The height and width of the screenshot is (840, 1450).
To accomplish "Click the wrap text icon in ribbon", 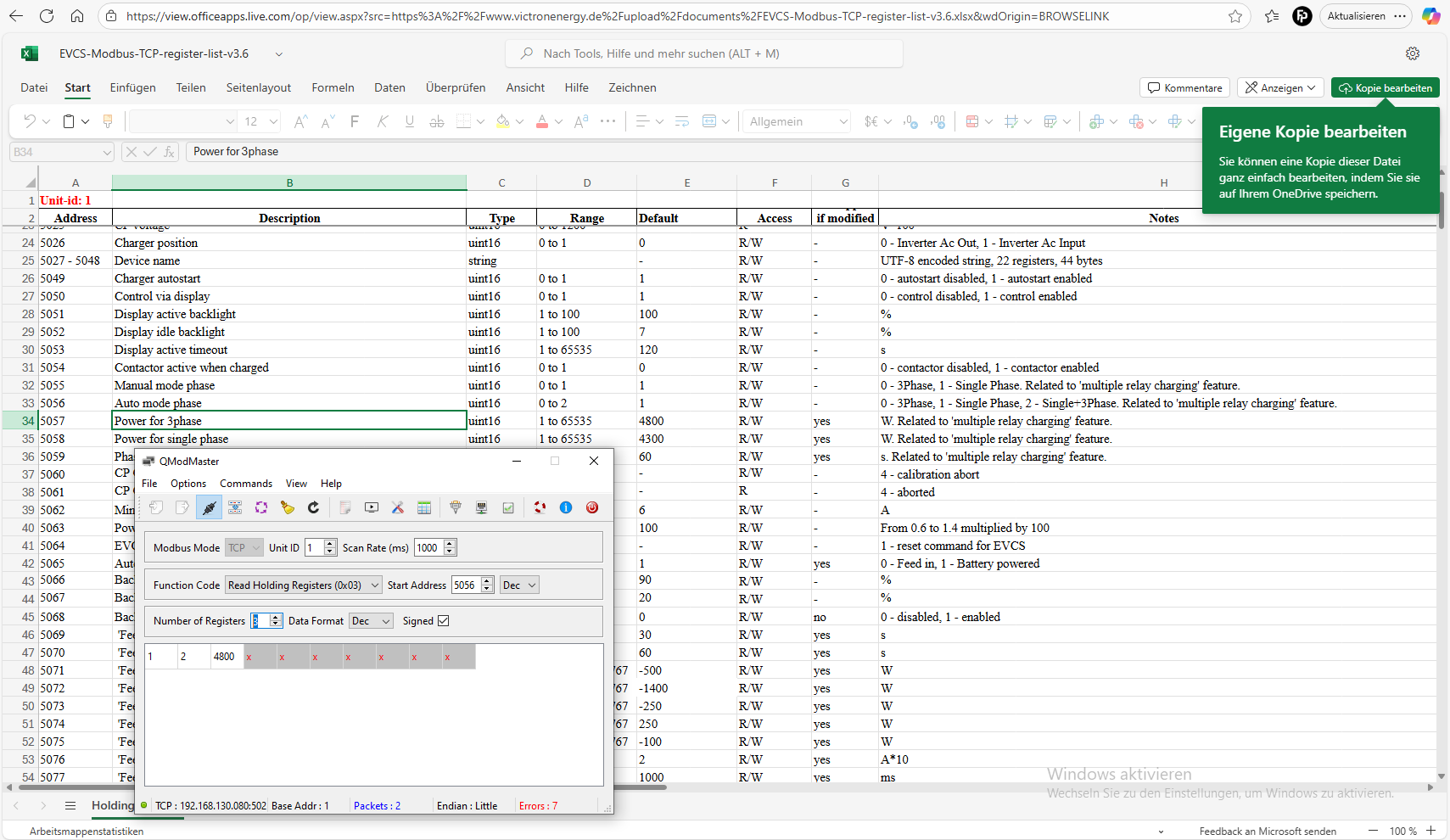I will [682, 121].
